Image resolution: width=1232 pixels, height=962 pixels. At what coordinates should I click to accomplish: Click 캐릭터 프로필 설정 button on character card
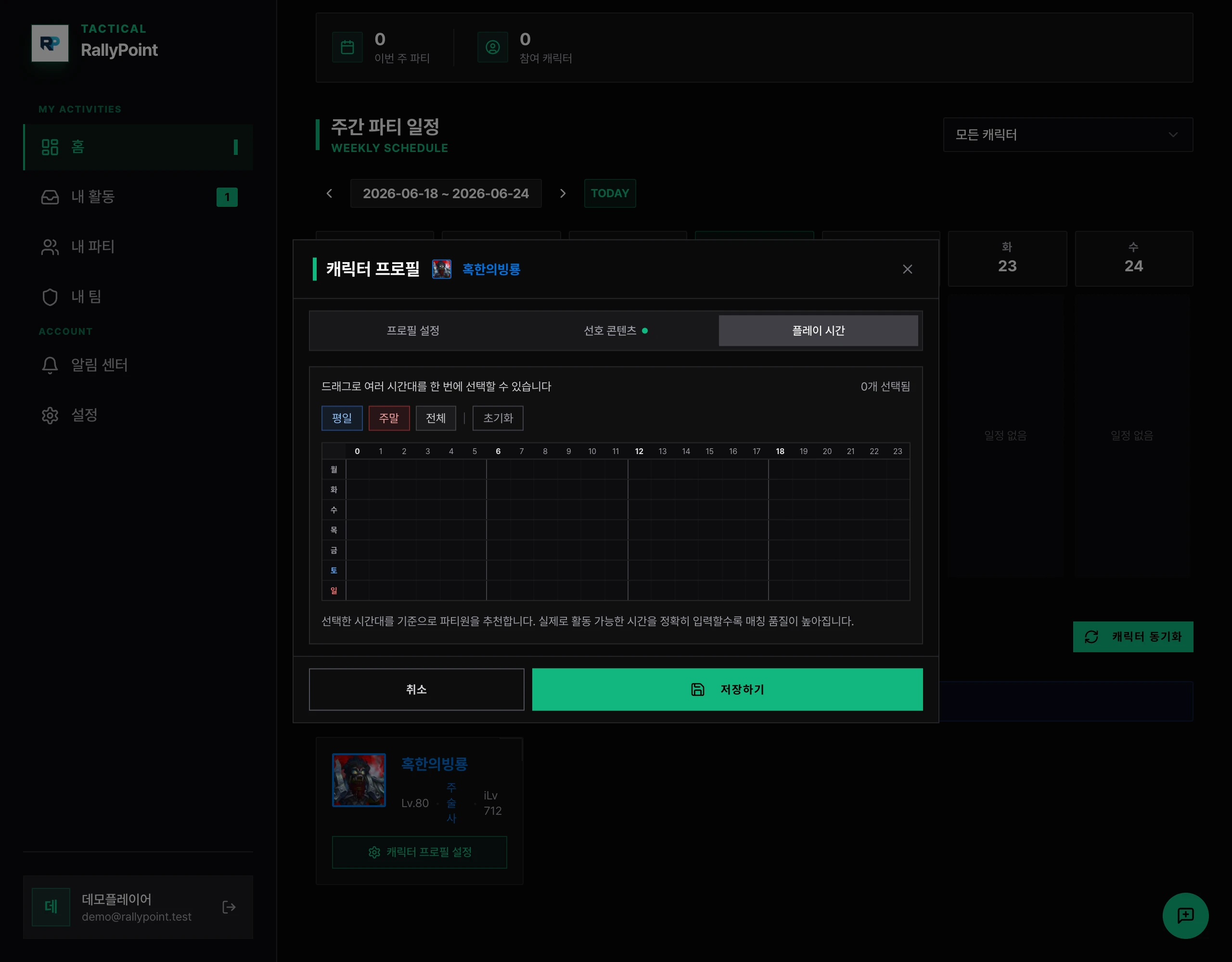419,852
